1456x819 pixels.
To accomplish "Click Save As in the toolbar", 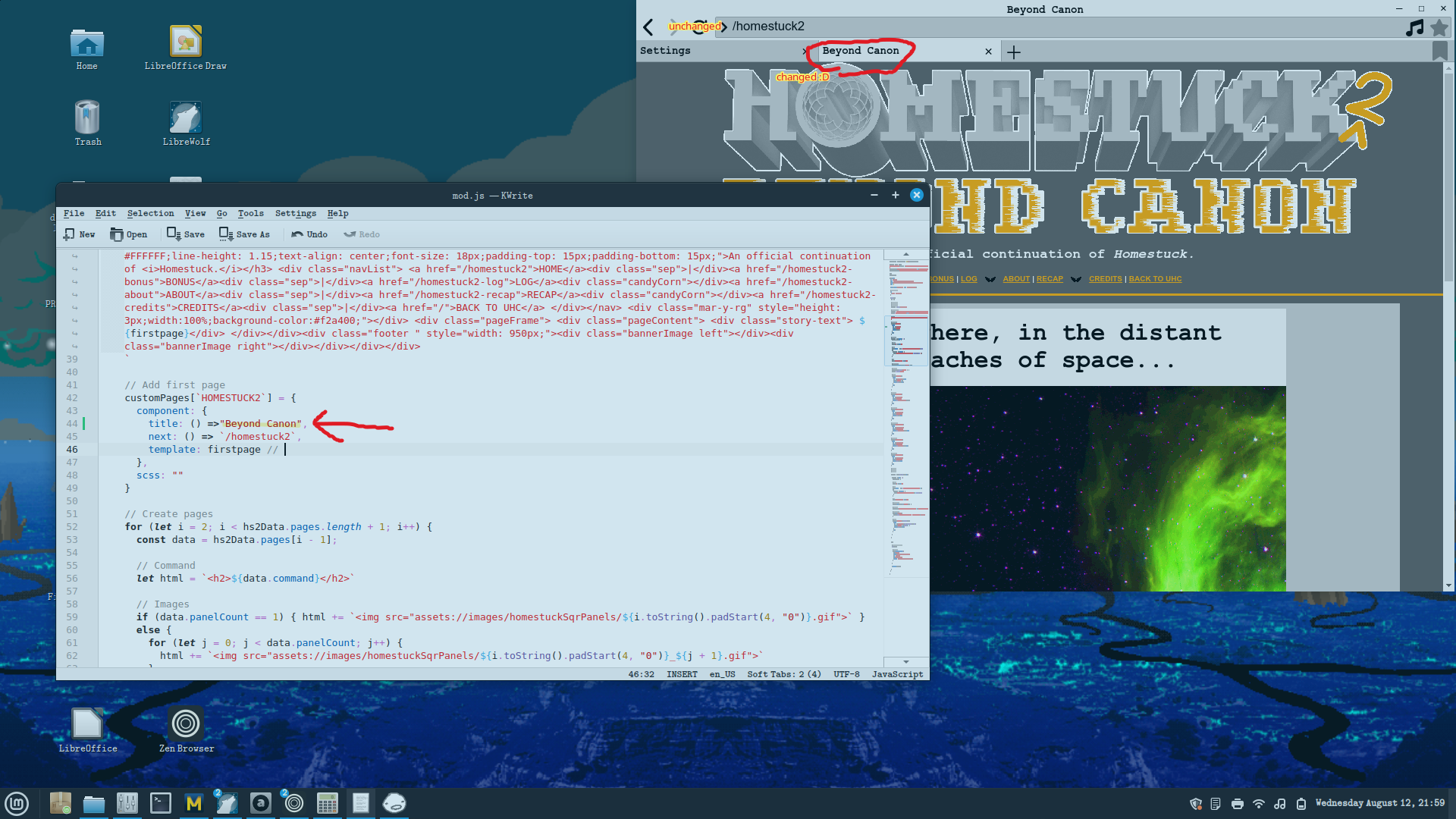I will pos(244,234).
